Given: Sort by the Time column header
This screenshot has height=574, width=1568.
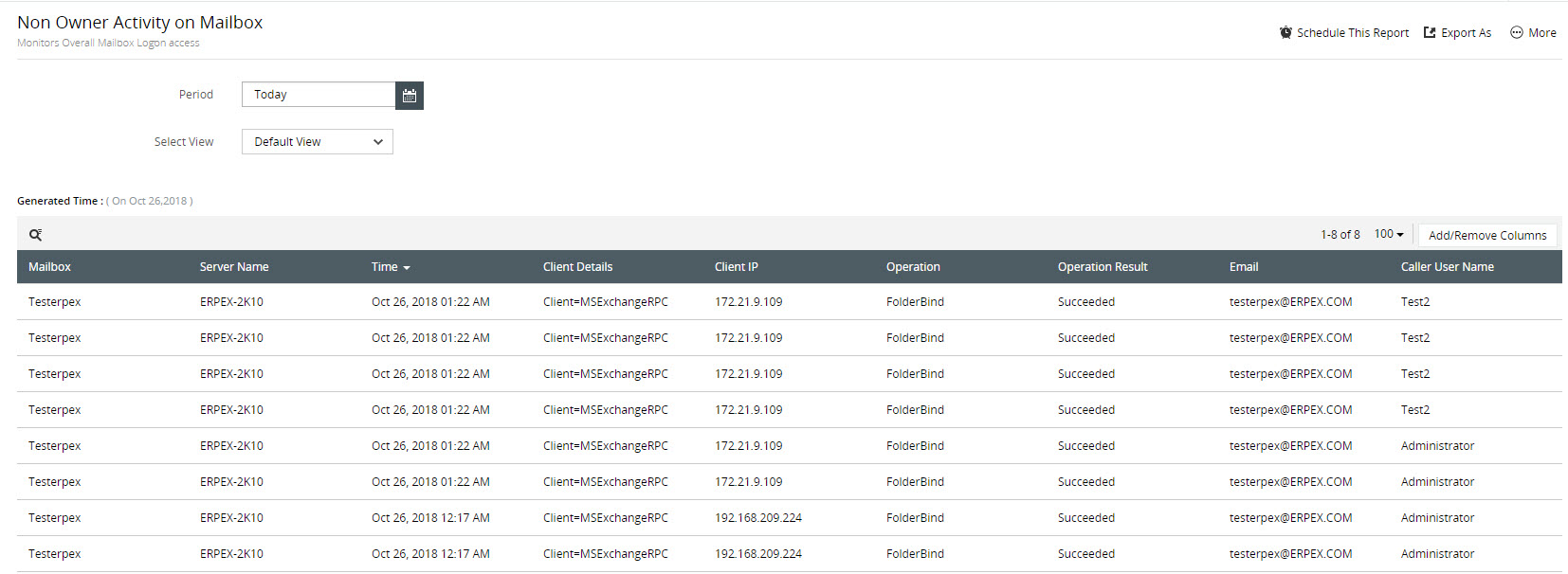Looking at the screenshot, I should pyautogui.click(x=384, y=267).
